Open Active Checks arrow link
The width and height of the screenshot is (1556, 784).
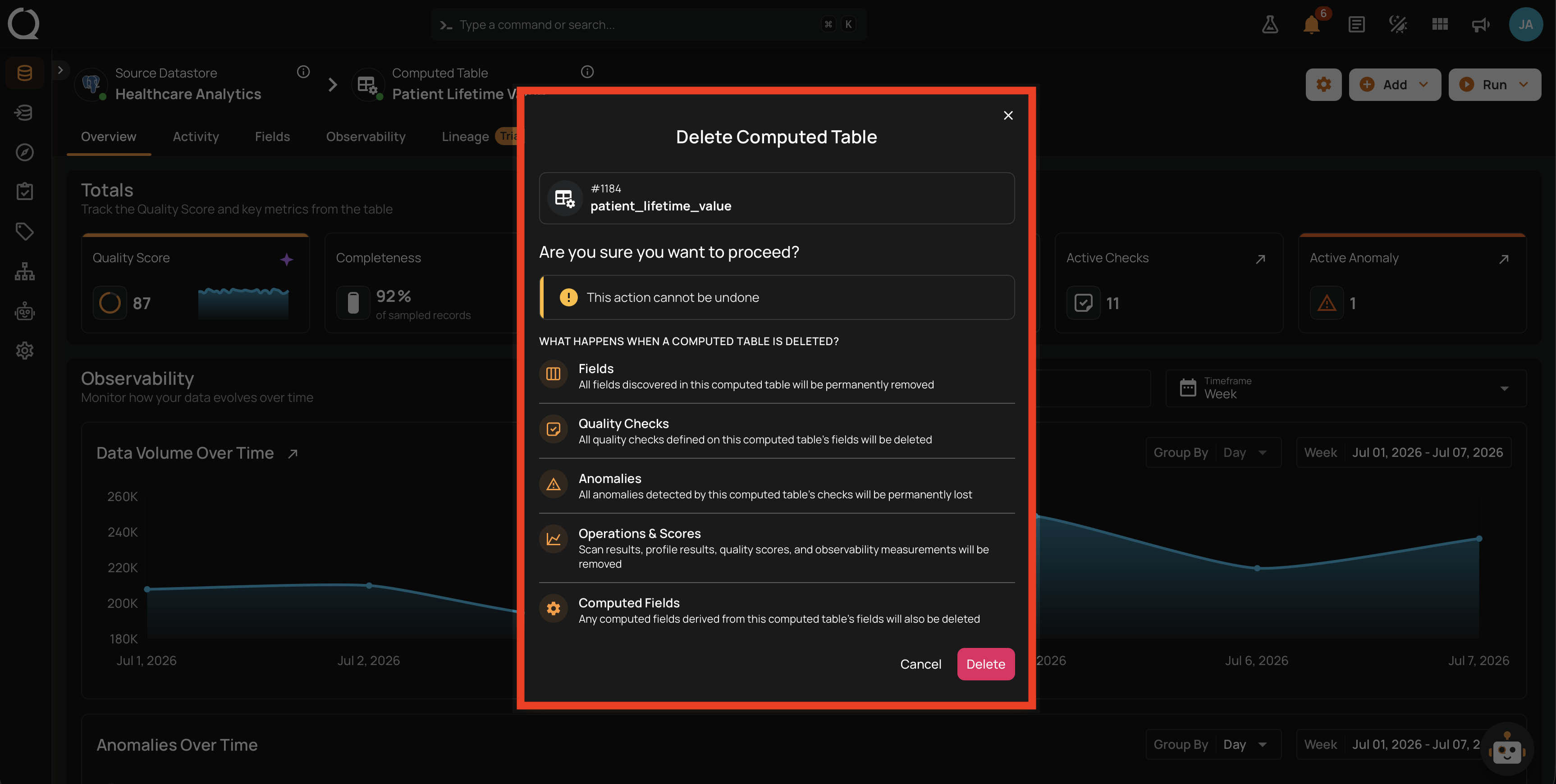pos(1260,259)
